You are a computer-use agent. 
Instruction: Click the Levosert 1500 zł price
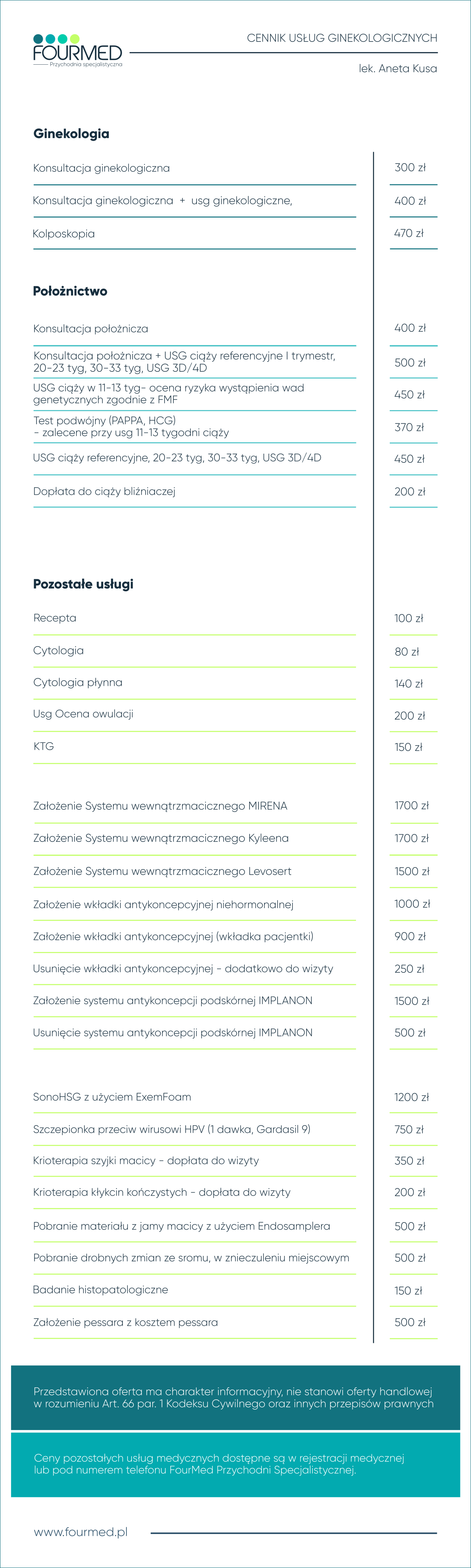click(x=411, y=871)
